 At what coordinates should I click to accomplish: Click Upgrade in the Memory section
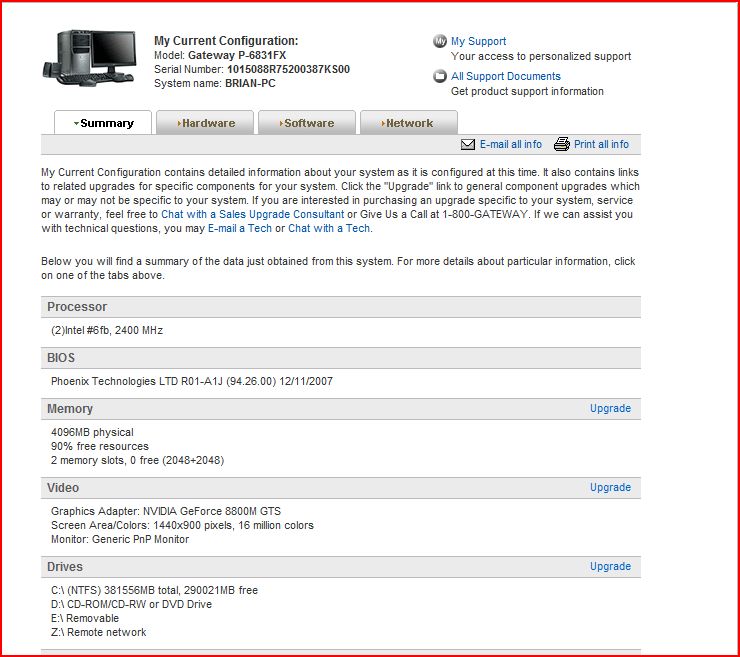point(610,408)
